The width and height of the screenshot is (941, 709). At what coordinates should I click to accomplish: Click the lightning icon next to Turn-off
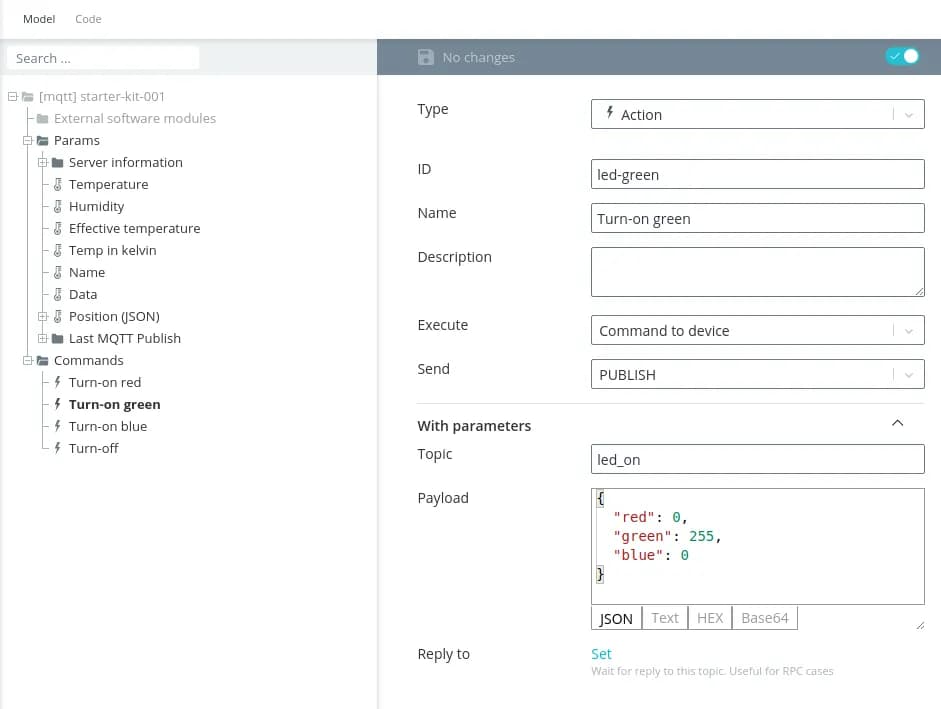tap(58, 449)
